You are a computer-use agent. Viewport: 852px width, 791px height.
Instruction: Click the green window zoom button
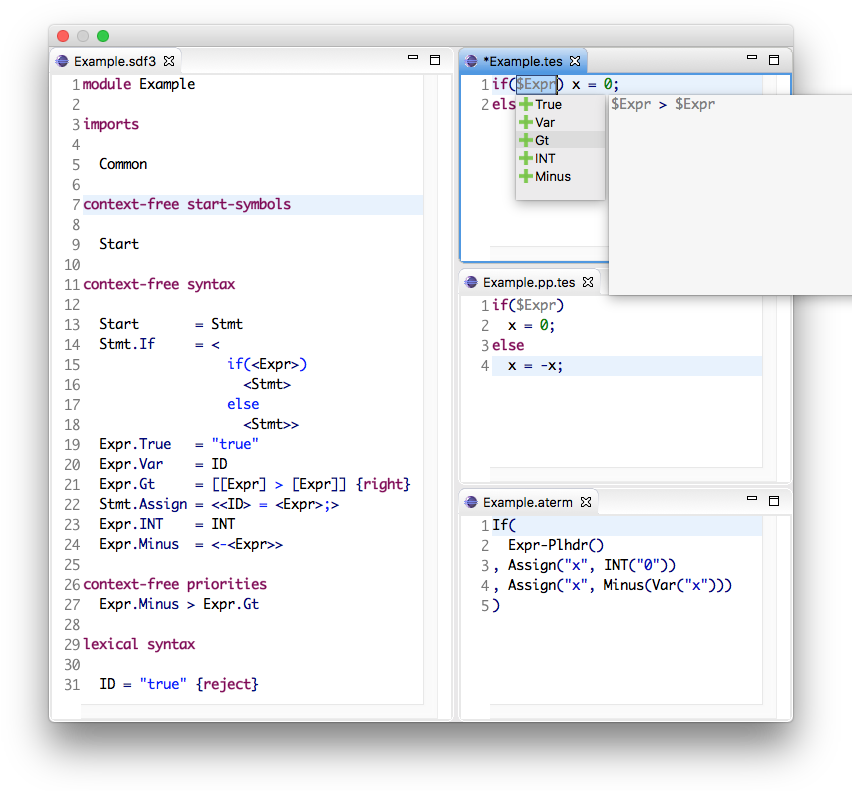pyautogui.click(x=103, y=36)
